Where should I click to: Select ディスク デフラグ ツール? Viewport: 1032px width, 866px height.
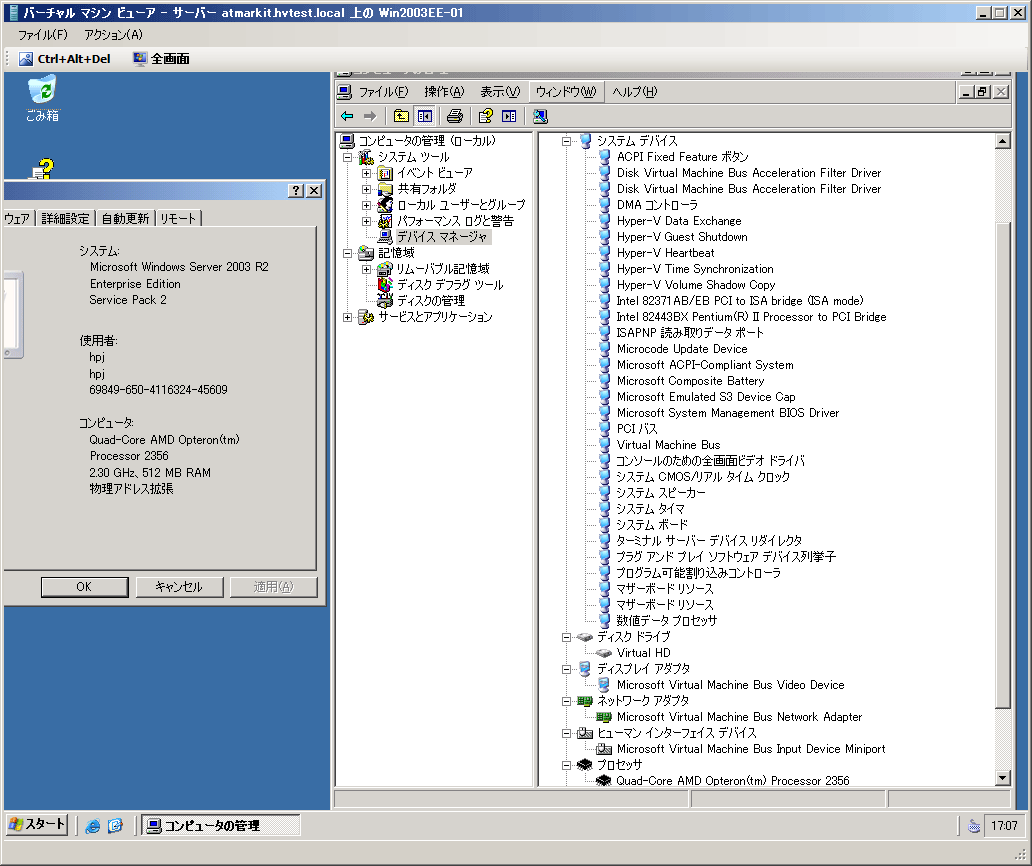click(x=450, y=285)
